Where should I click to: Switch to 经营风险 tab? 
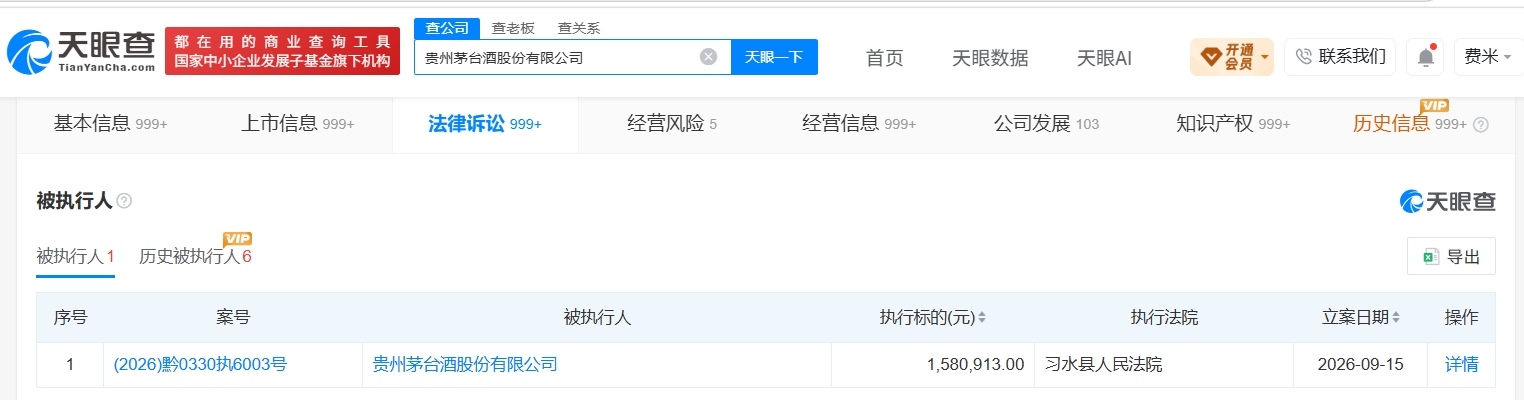point(672,124)
